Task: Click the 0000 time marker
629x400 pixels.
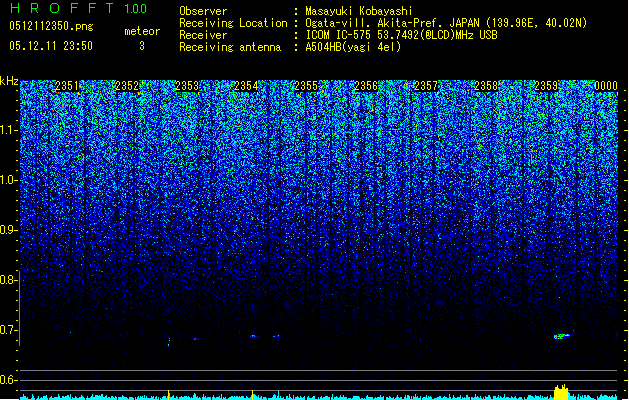Action: pyautogui.click(x=606, y=86)
